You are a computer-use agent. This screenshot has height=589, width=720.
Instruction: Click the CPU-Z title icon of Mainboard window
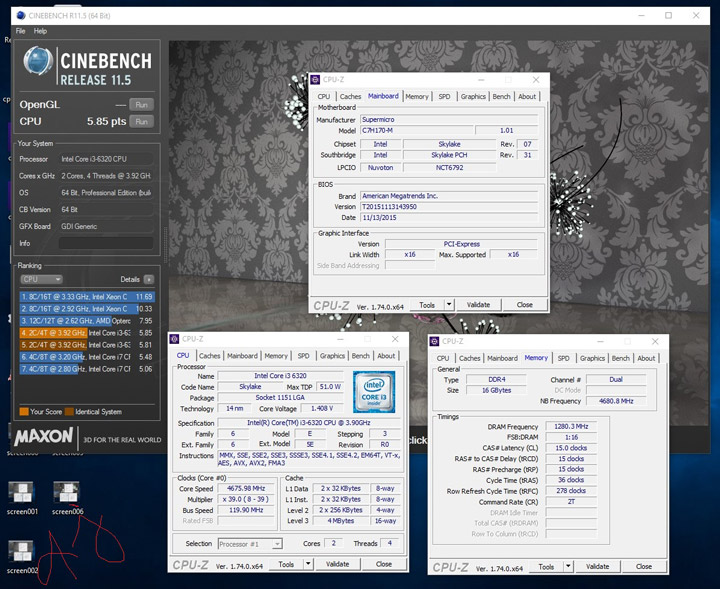pyautogui.click(x=315, y=79)
